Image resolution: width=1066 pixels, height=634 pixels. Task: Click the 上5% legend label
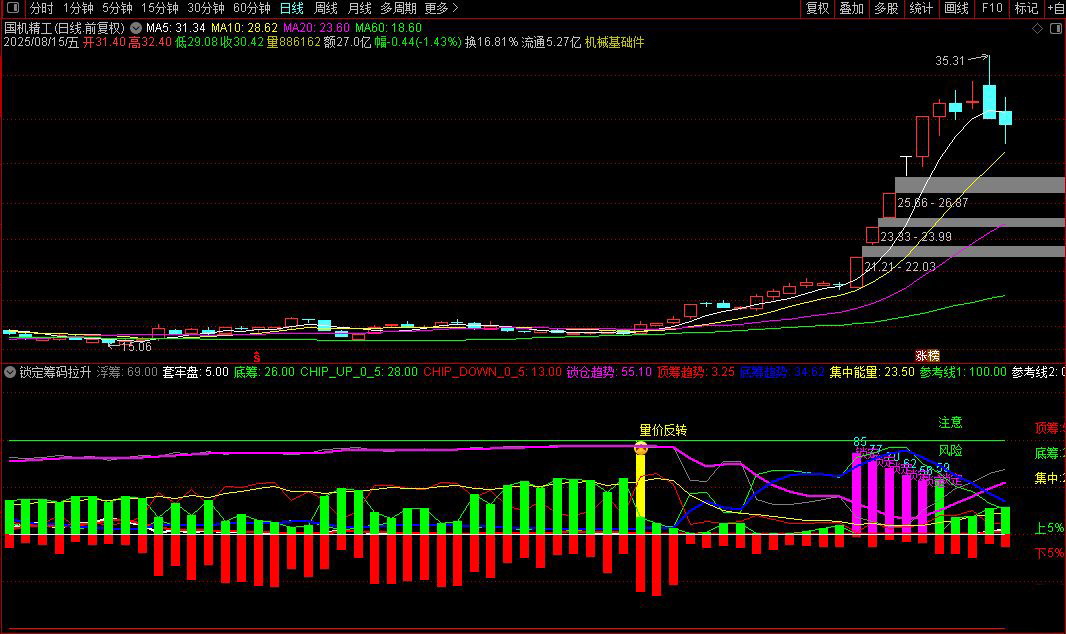tap(1049, 527)
